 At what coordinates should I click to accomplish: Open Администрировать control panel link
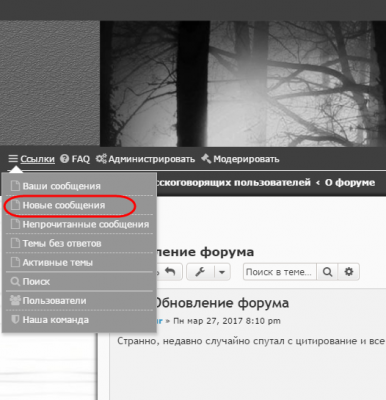pyautogui.click(x=151, y=159)
